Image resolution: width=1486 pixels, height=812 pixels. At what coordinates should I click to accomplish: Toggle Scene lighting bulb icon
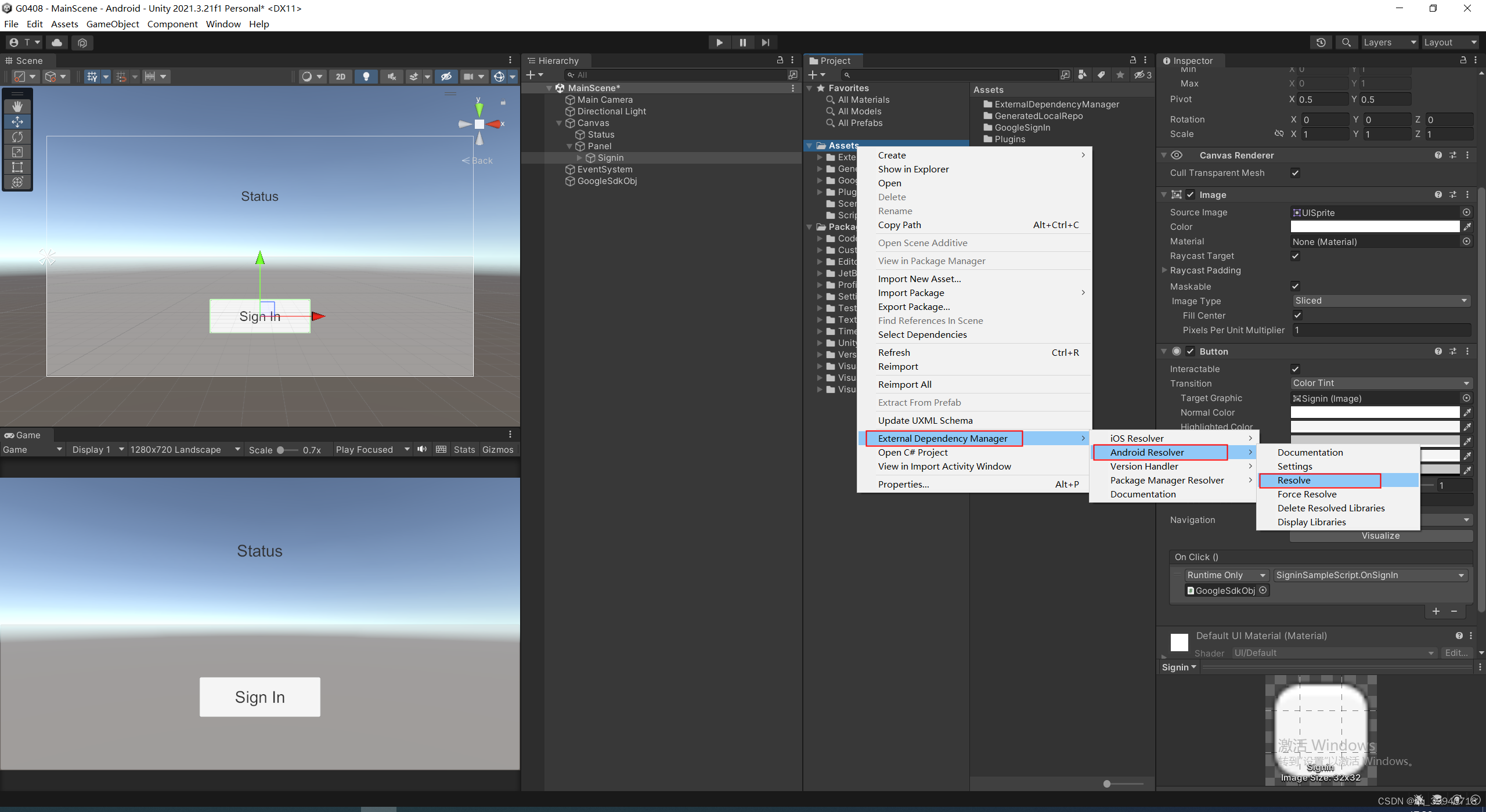(x=366, y=77)
